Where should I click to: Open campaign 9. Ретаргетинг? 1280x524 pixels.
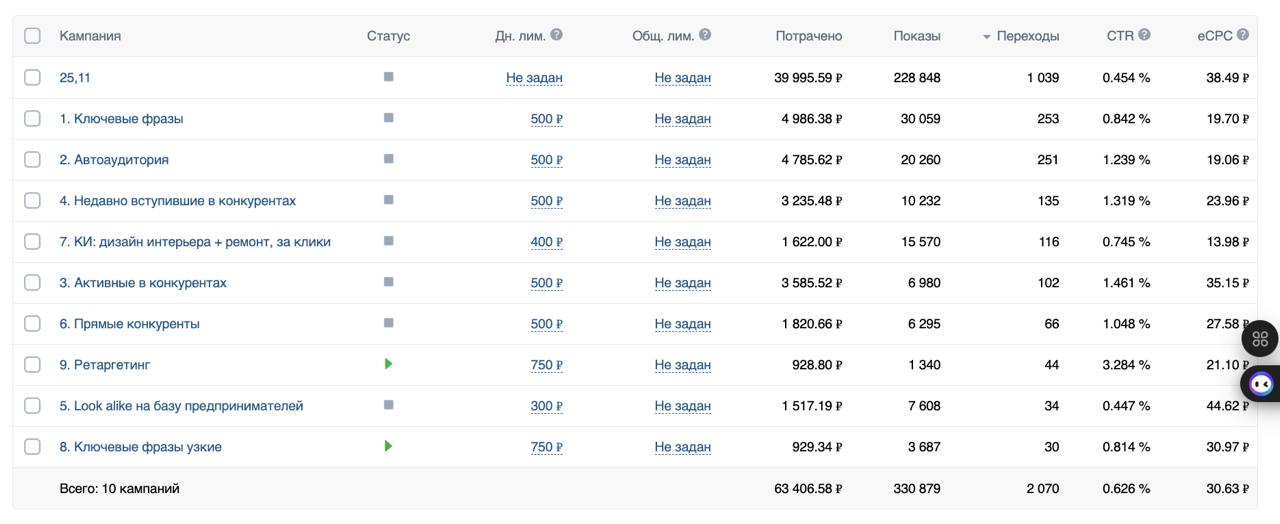(105, 364)
